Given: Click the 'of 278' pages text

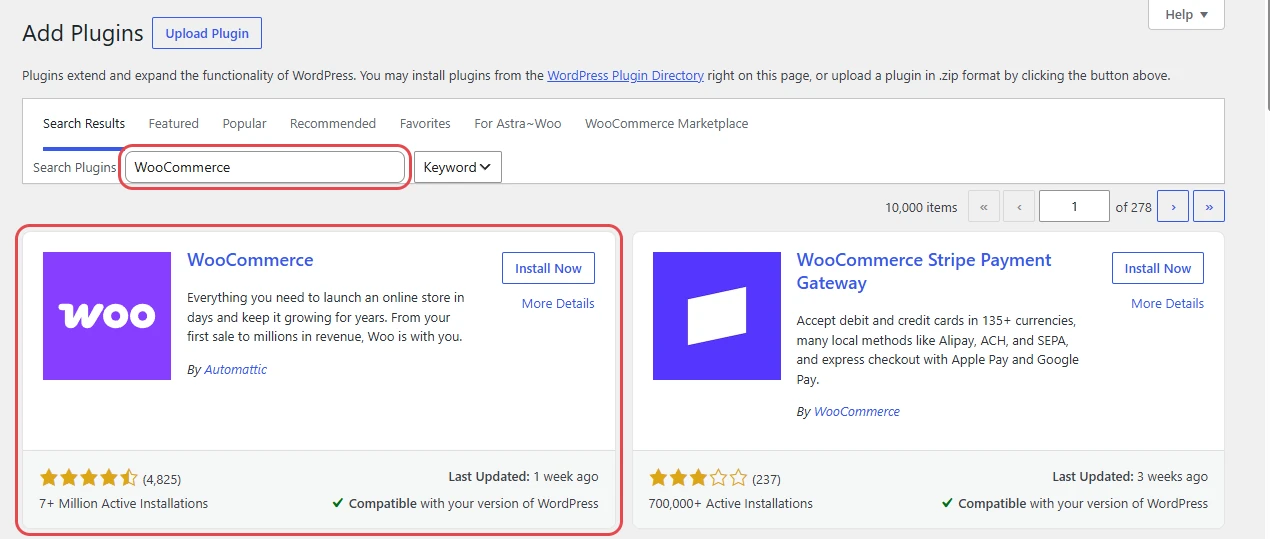Looking at the screenshot, I should (1134, 208).
